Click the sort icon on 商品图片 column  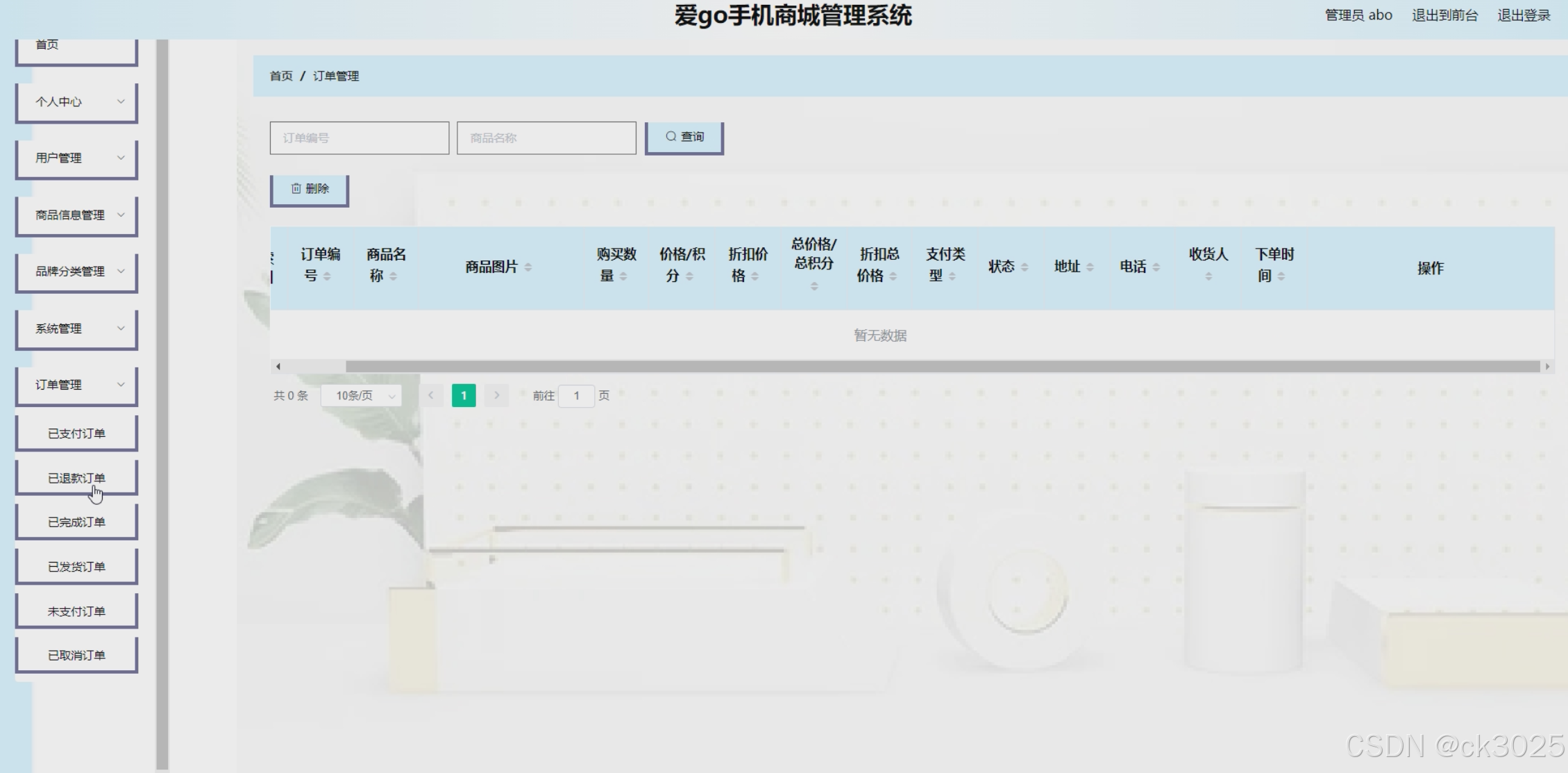[x=528, y=267]
